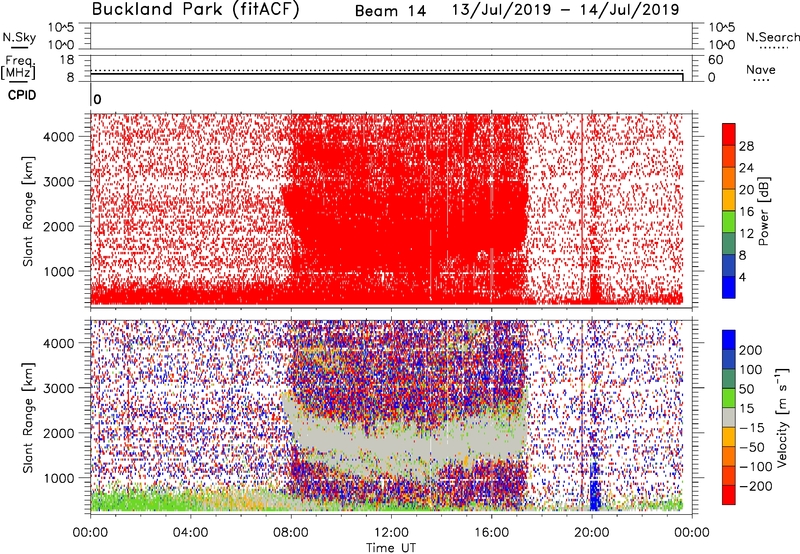Click the "Beam 14" label

click(390, 11)
